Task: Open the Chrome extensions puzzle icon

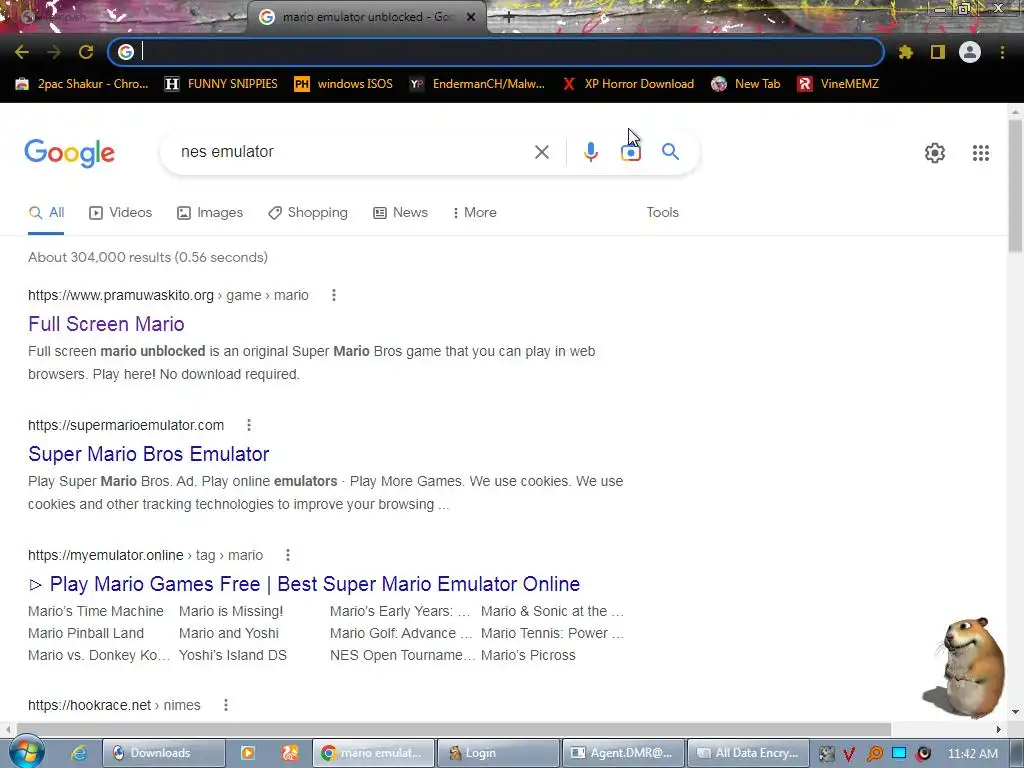Action: pyautogui.click(x=905, y=52)
